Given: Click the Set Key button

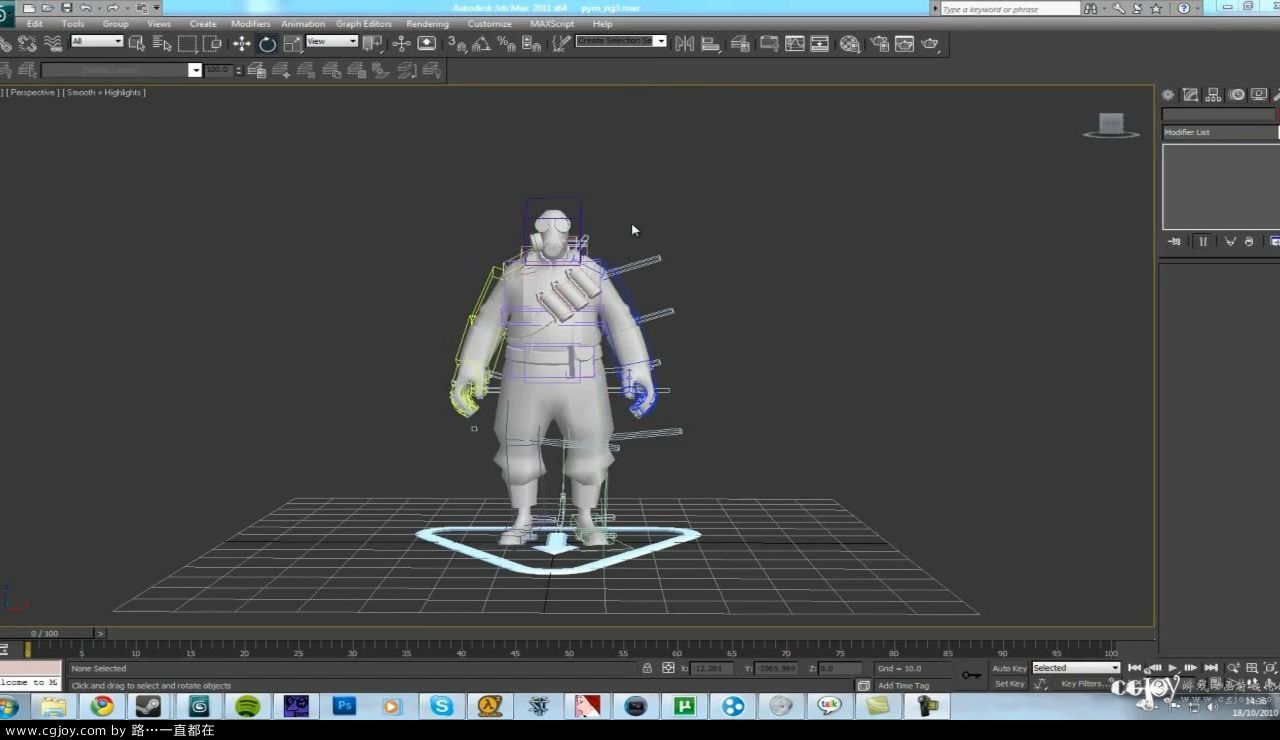Looking at the screenshot, I should (1009, 684).
